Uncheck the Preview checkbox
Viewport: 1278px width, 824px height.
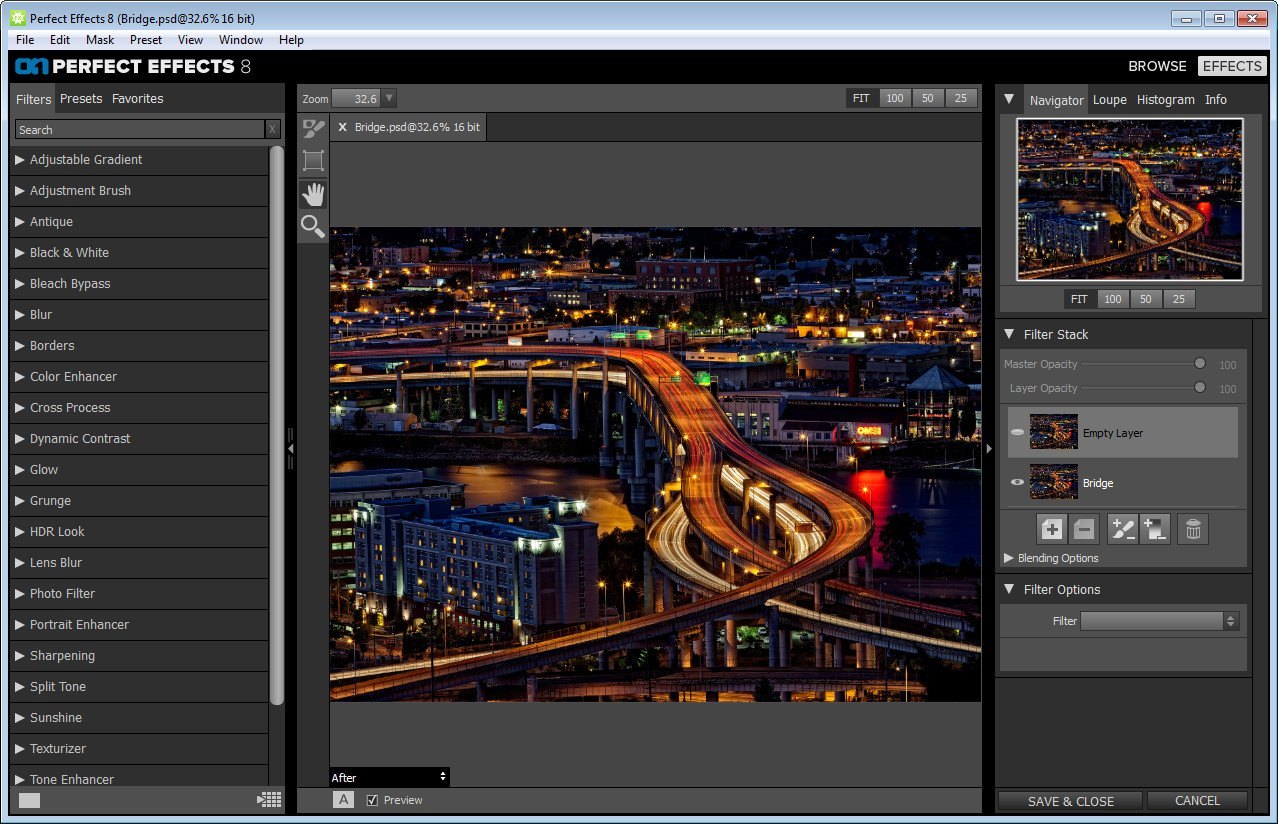(x=372, y=800)
